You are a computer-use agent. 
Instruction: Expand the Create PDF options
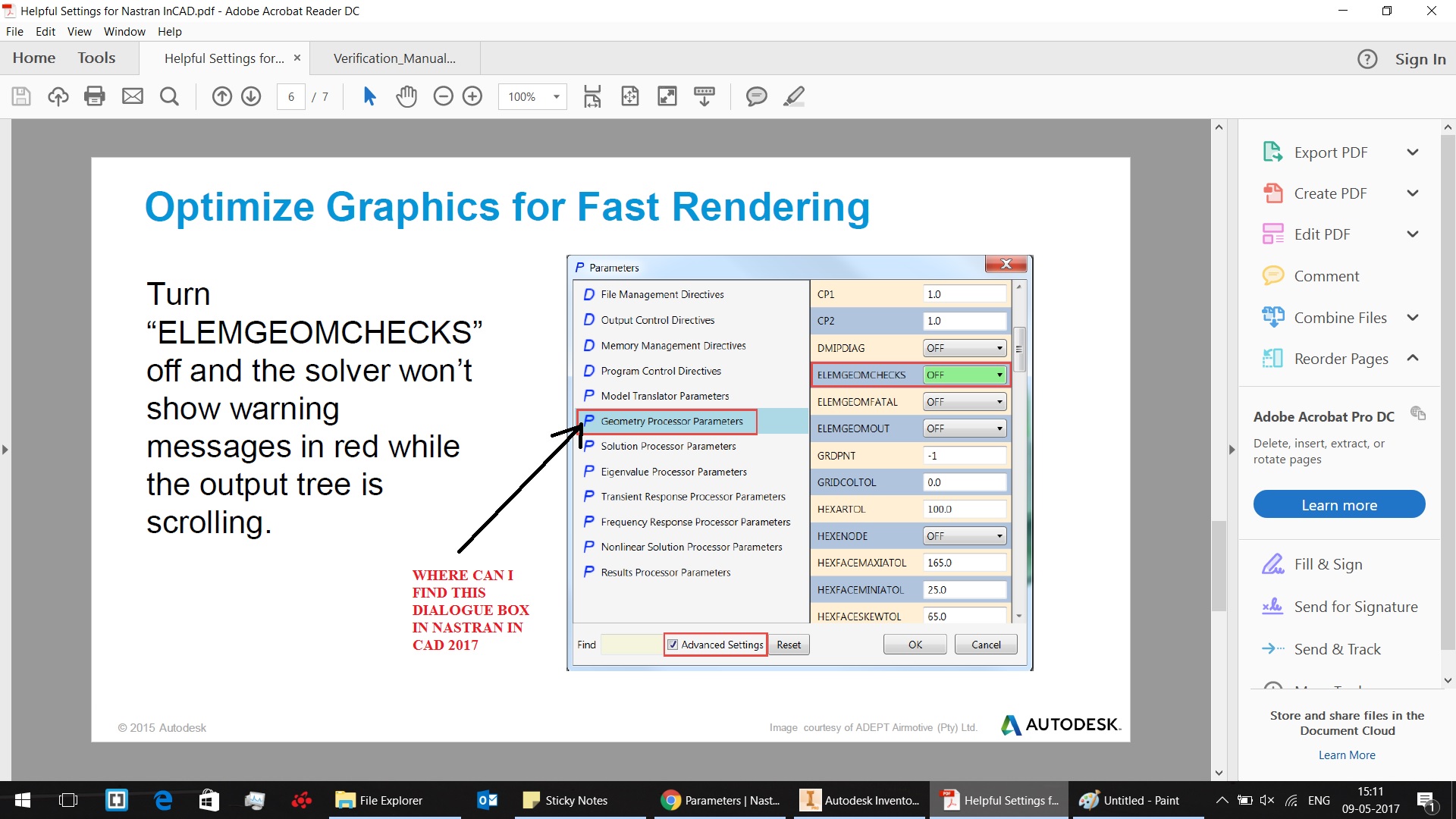[x=1413, y=193]
